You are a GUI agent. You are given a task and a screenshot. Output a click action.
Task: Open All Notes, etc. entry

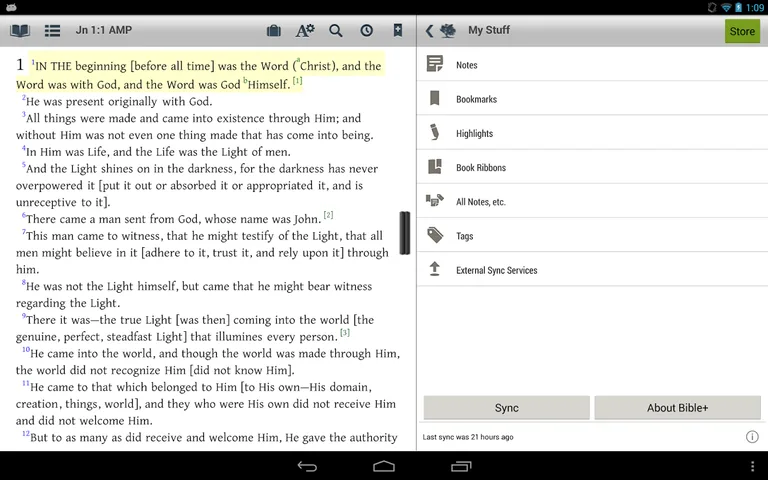coord(592,202)
